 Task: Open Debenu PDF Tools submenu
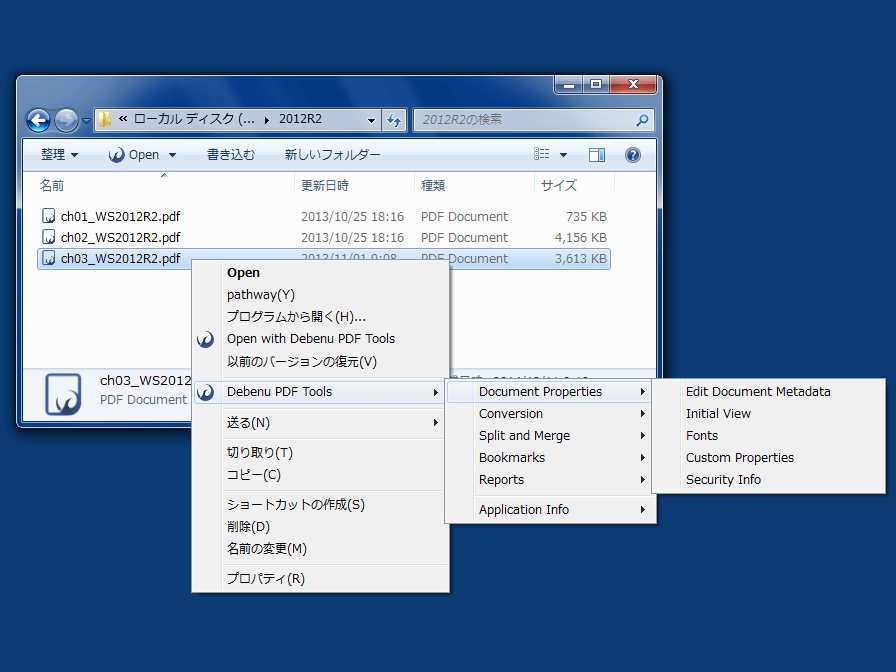coord(321,392)
